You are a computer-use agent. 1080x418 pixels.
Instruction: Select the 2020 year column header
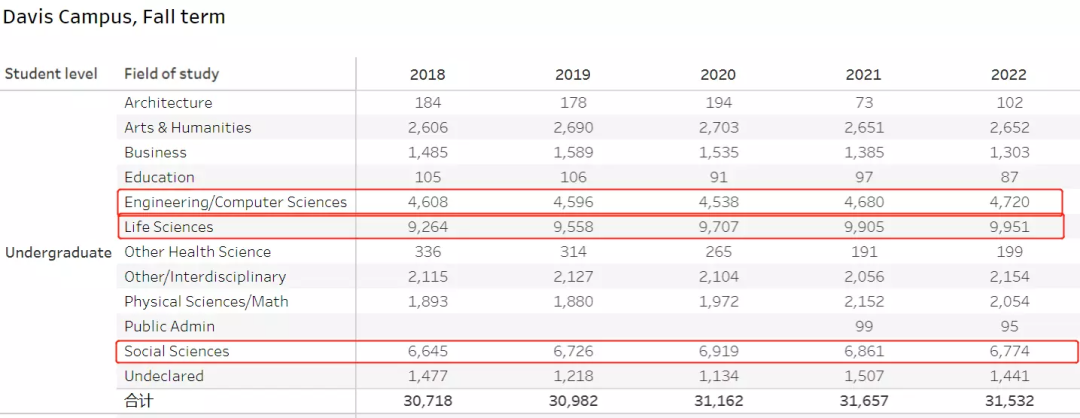(x=718, y=74)
